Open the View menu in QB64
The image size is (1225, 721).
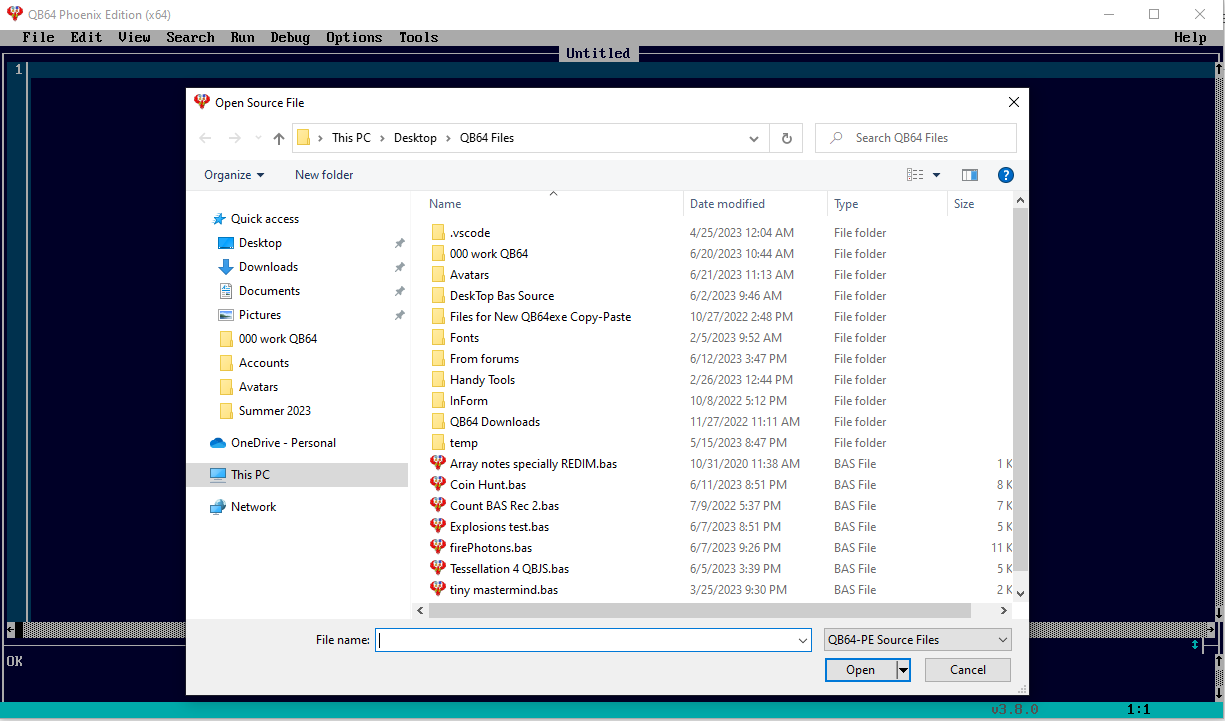click(134, 38)
